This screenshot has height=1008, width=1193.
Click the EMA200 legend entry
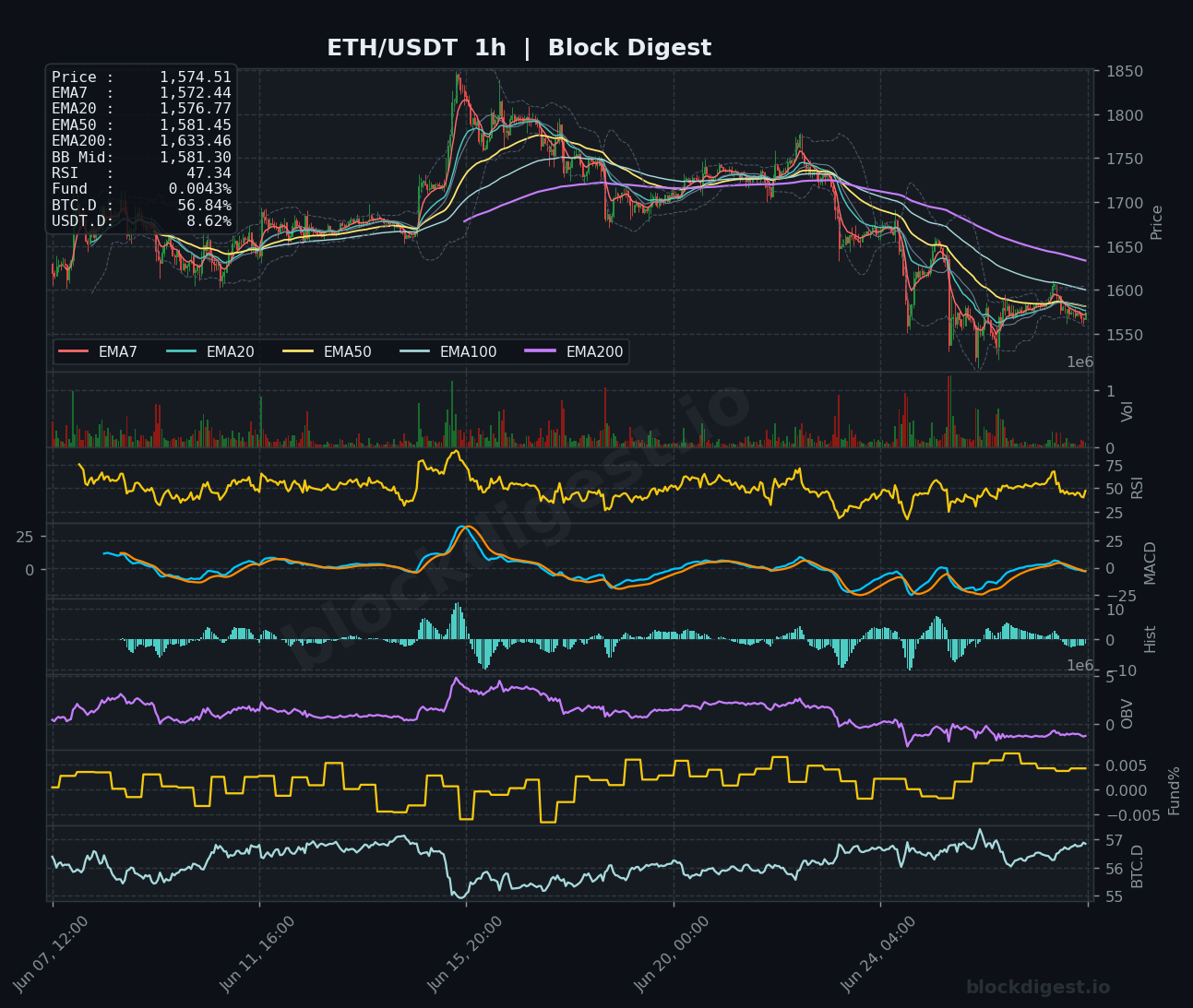pos(575,351)
